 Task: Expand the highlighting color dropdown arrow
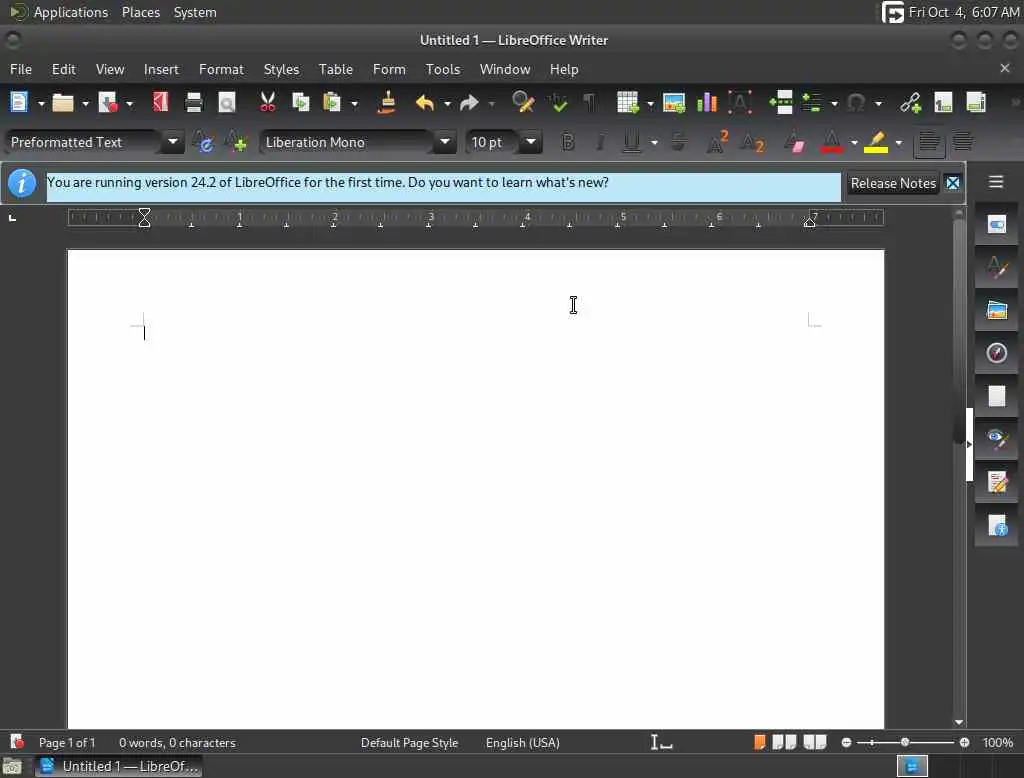pos(899,142)
